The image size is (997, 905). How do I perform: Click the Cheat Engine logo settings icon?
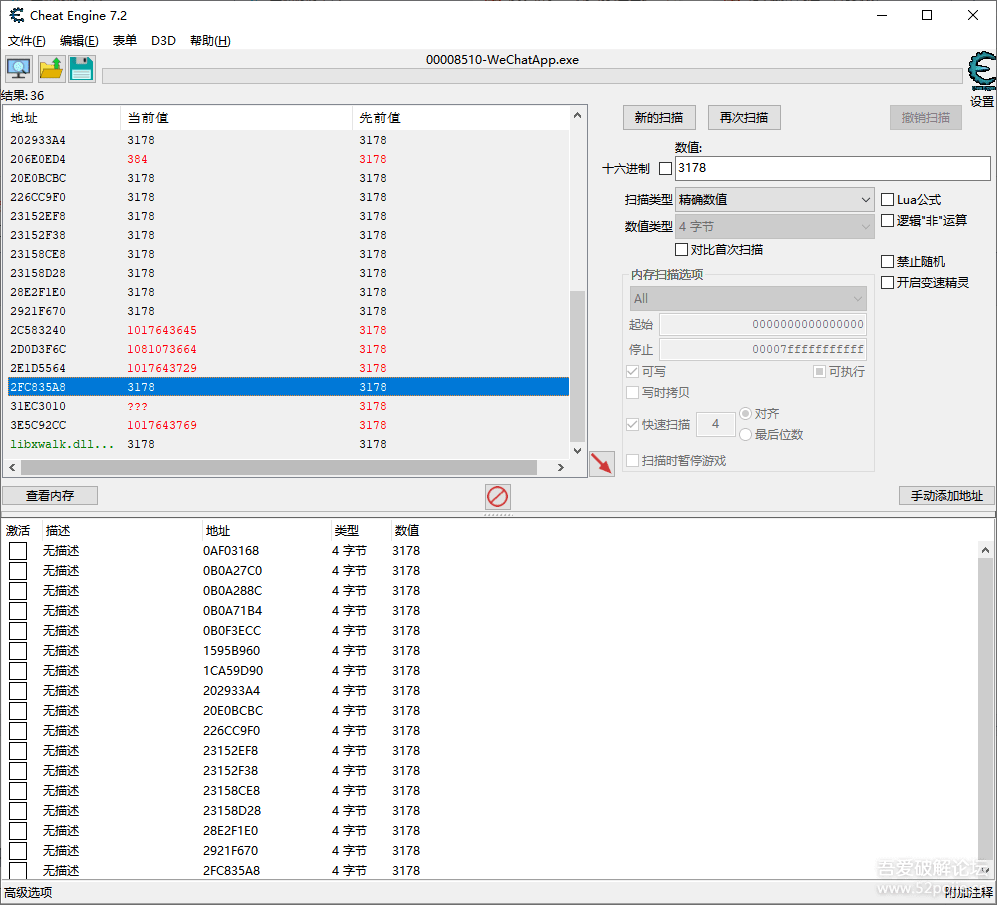pos(982,74)
